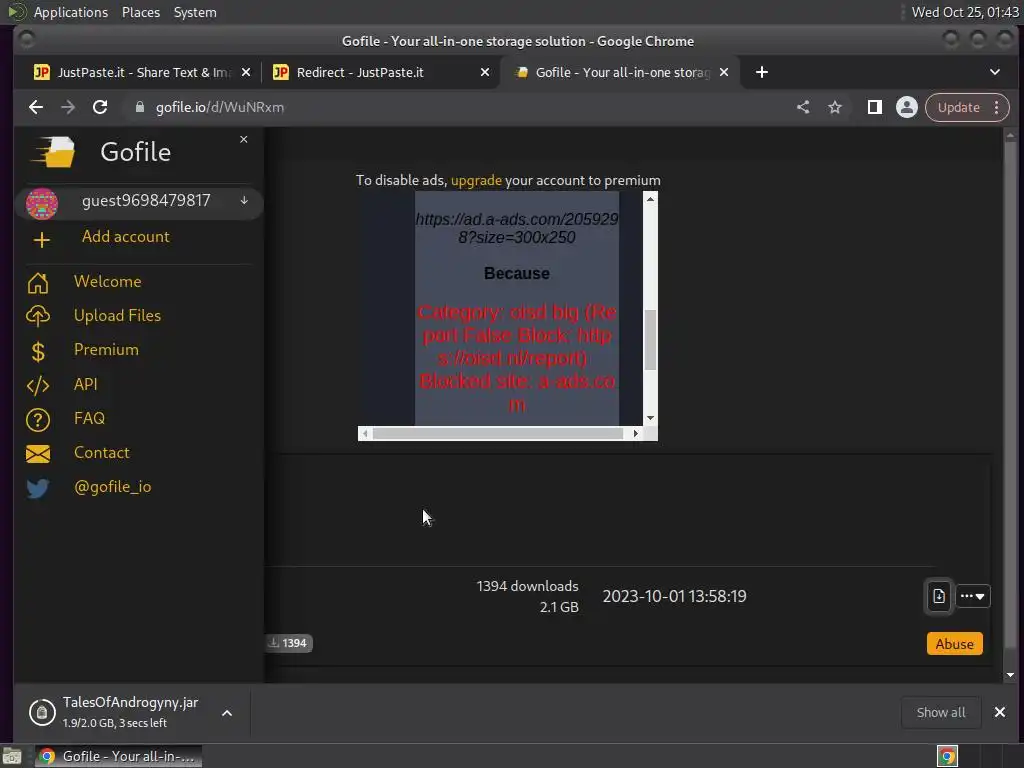Close the downloads bar

[x=999, y=712]
